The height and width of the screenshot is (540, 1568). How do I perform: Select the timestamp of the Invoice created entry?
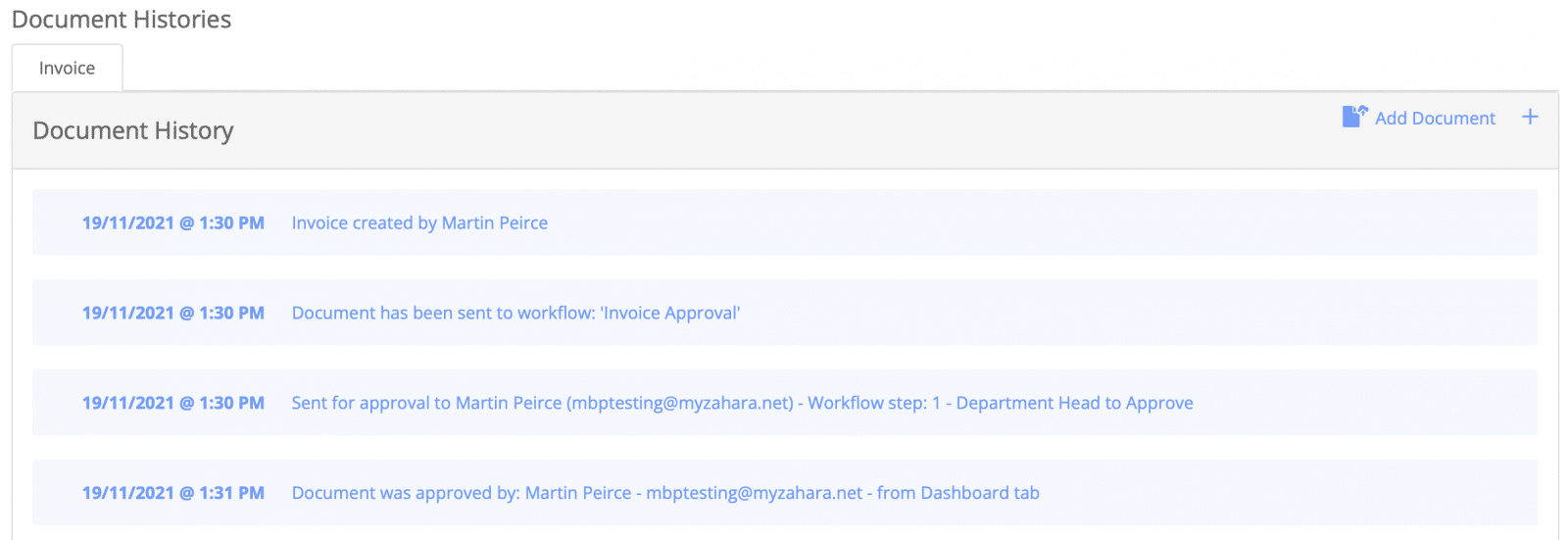[x=173, y=222]
